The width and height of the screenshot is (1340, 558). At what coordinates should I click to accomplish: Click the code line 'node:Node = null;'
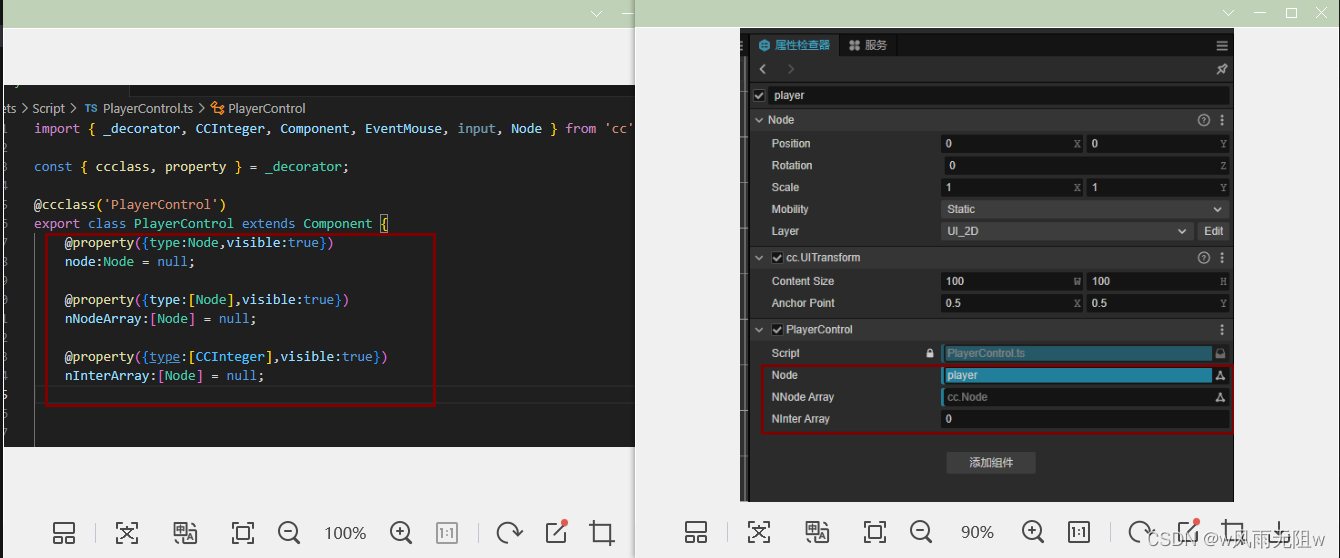(x=129, y=262)
